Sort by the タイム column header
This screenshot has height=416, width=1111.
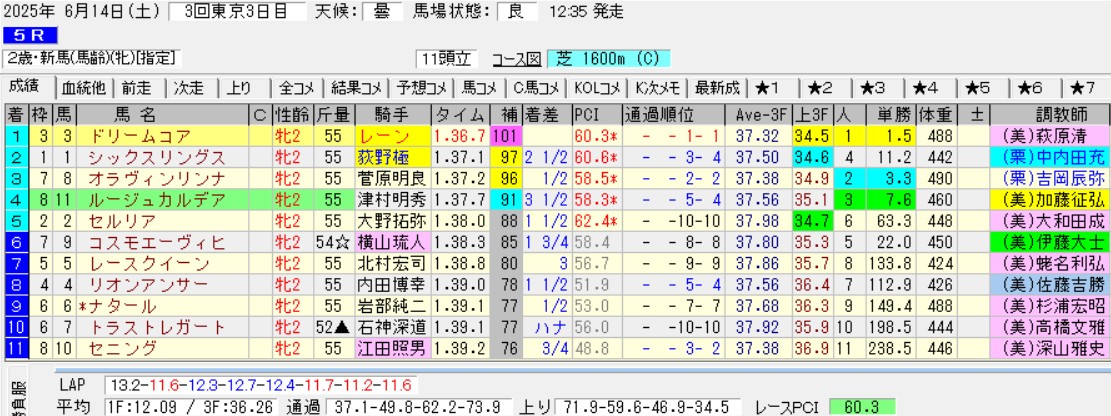pyautogui.click(x=459, y=113)
